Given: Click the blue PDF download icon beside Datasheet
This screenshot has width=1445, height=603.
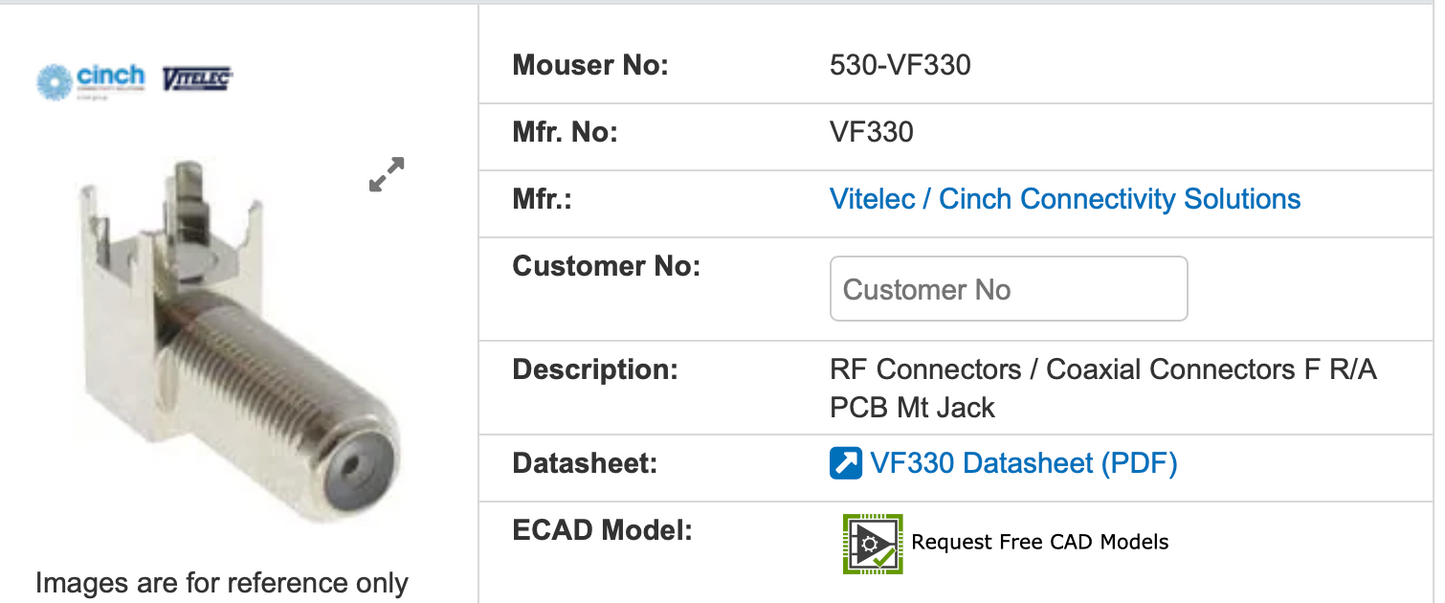Looking at the screenshot, I should point(845,462).
